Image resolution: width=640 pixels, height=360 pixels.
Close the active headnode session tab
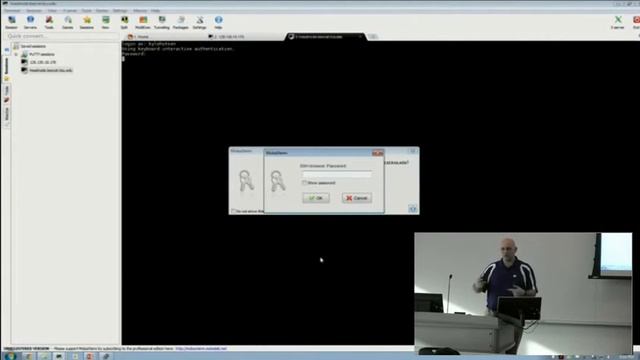(x=360, y=37)
